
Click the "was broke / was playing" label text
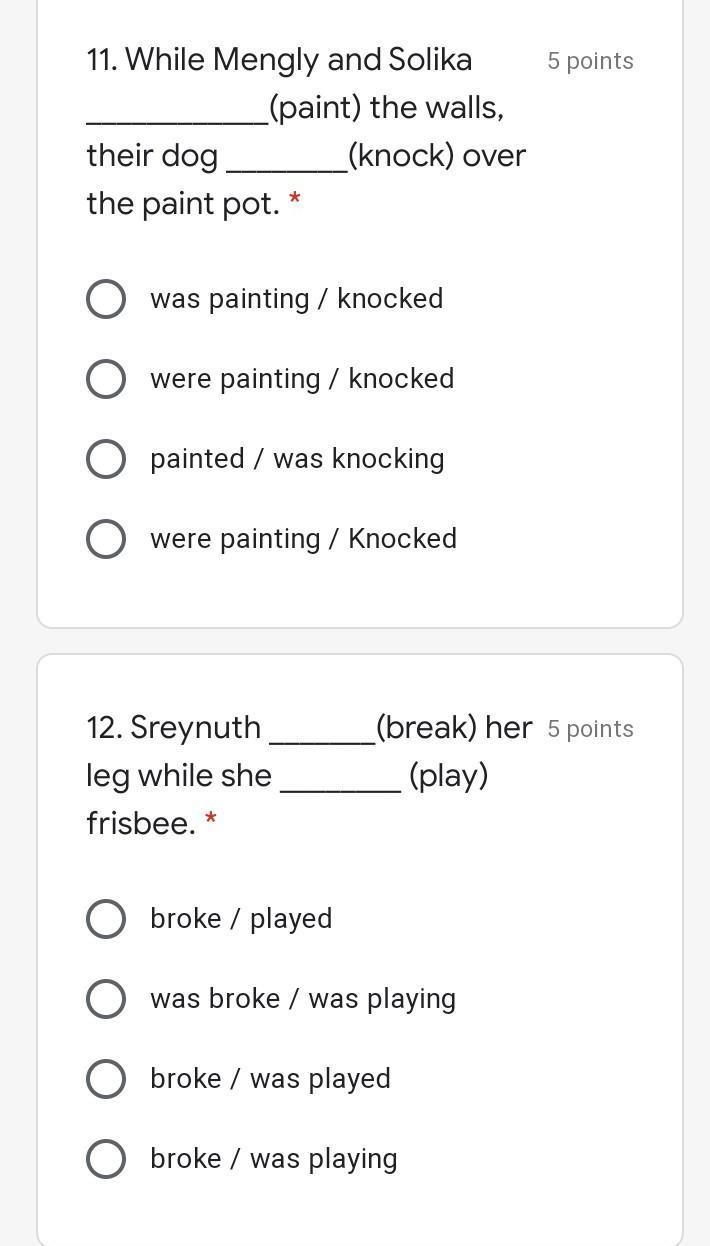click(303, 999)
